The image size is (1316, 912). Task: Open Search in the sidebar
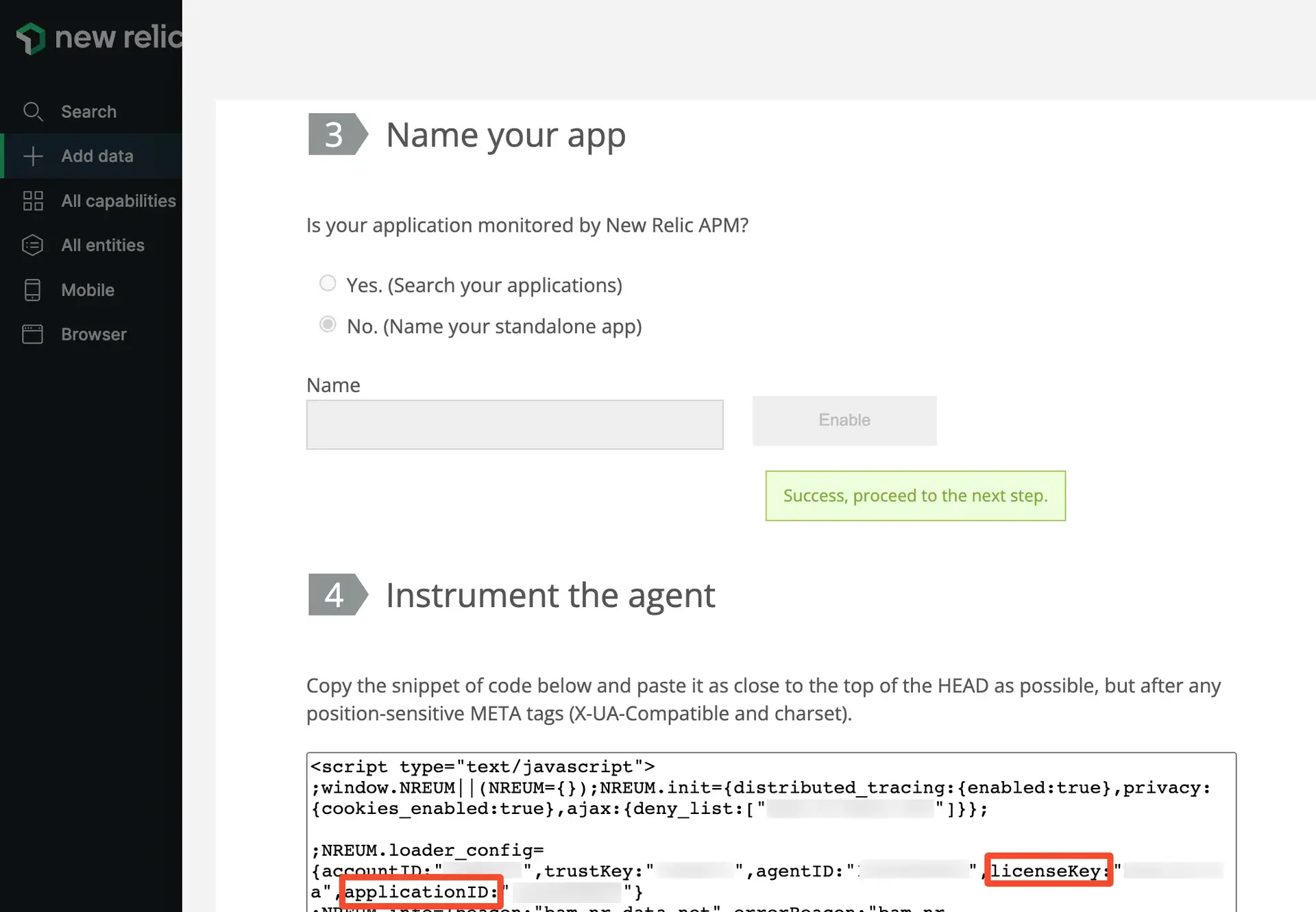(x=91, y=112)
